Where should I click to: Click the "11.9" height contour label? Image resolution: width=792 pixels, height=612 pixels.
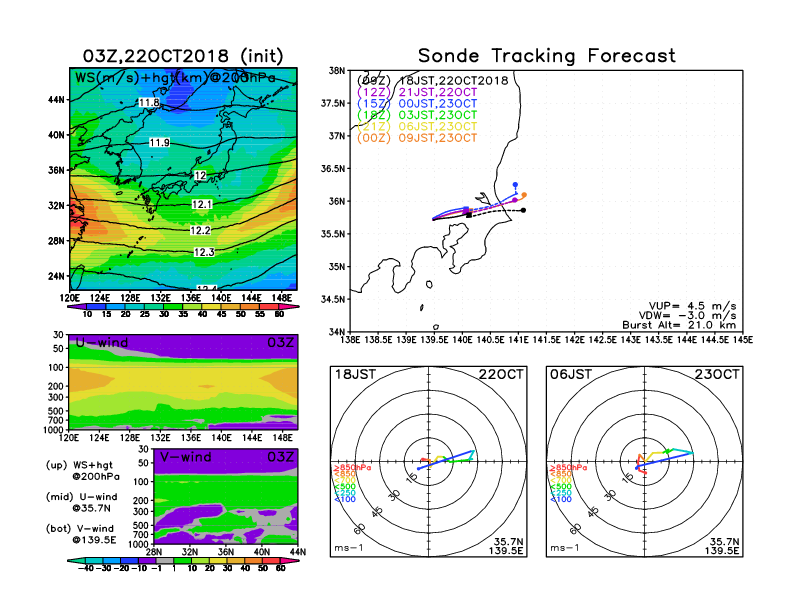[160, 143]
